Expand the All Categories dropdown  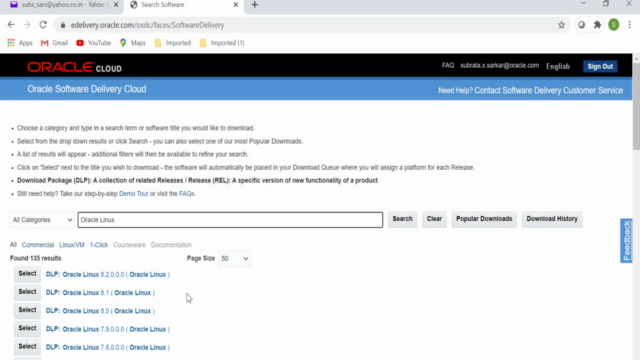[x=42, y=220]
